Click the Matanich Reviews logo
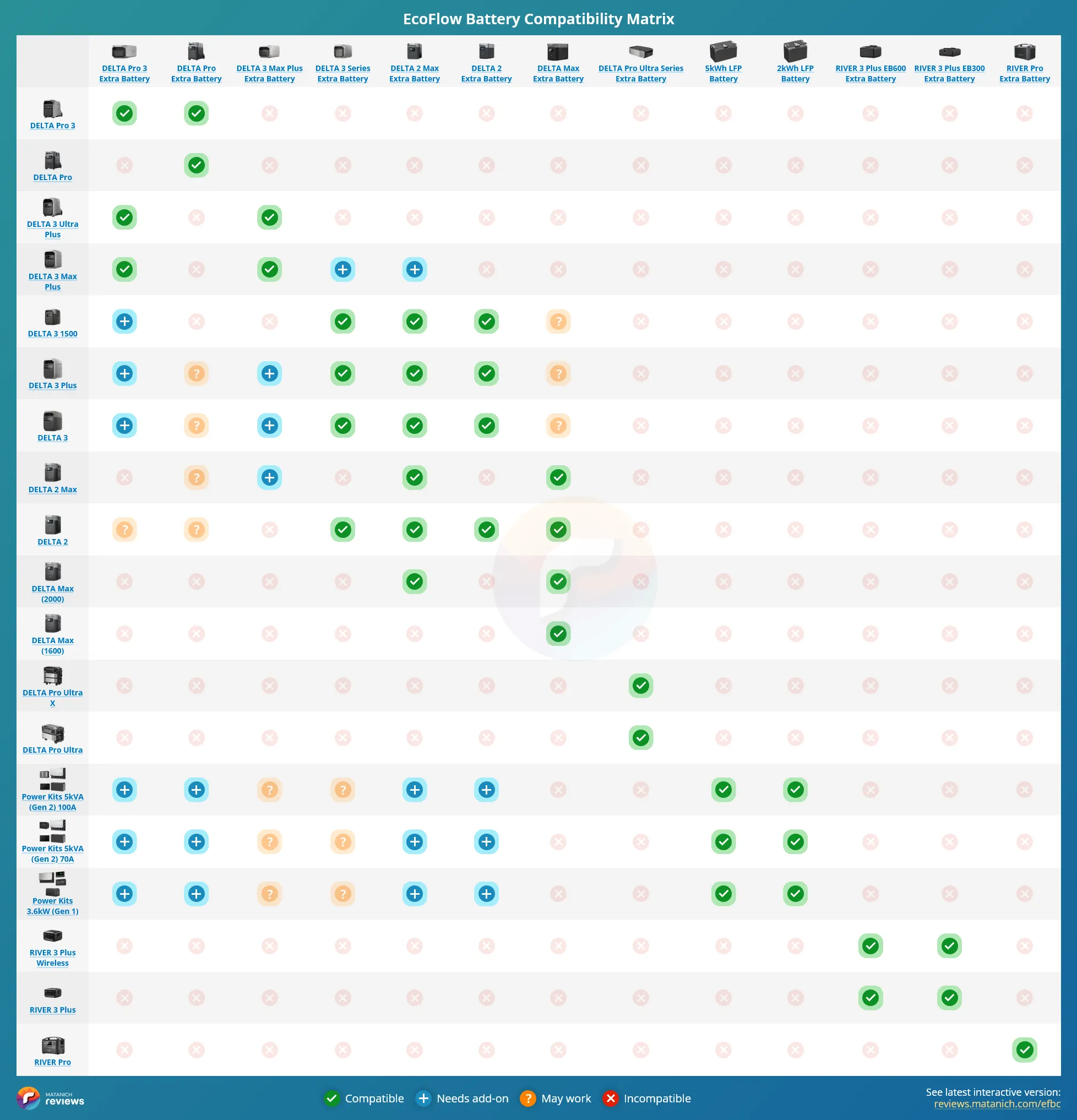Screen dimensions: 1077x1120 (50, 1099)
